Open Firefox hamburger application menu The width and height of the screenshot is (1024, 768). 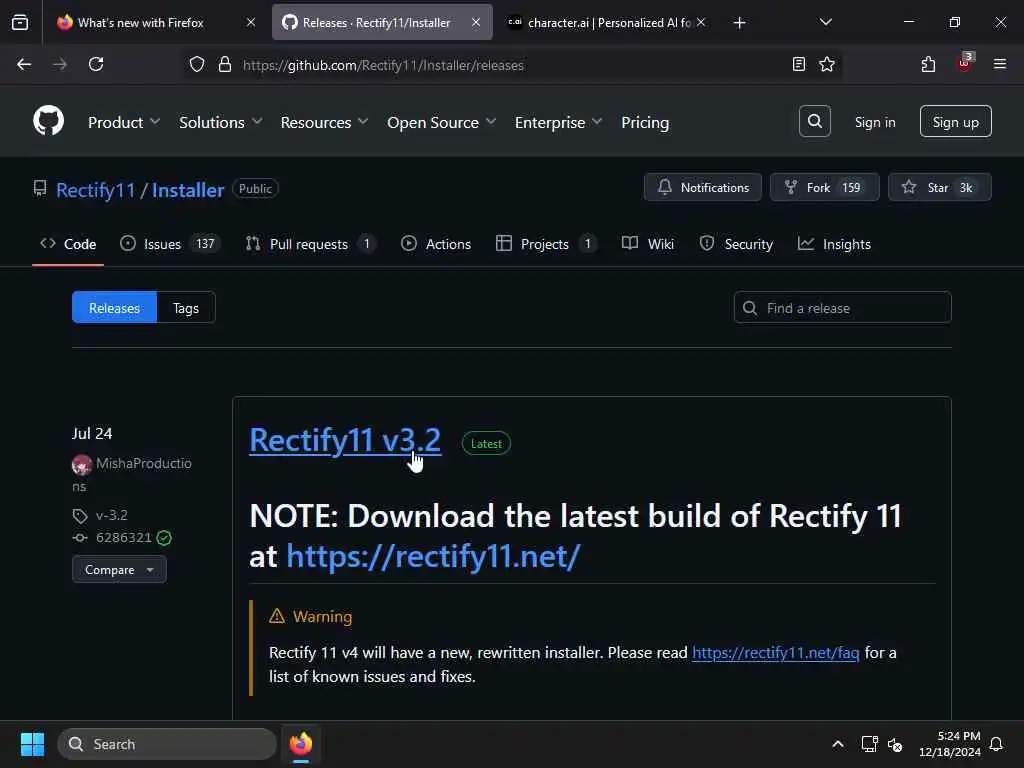pos(1000,64)
